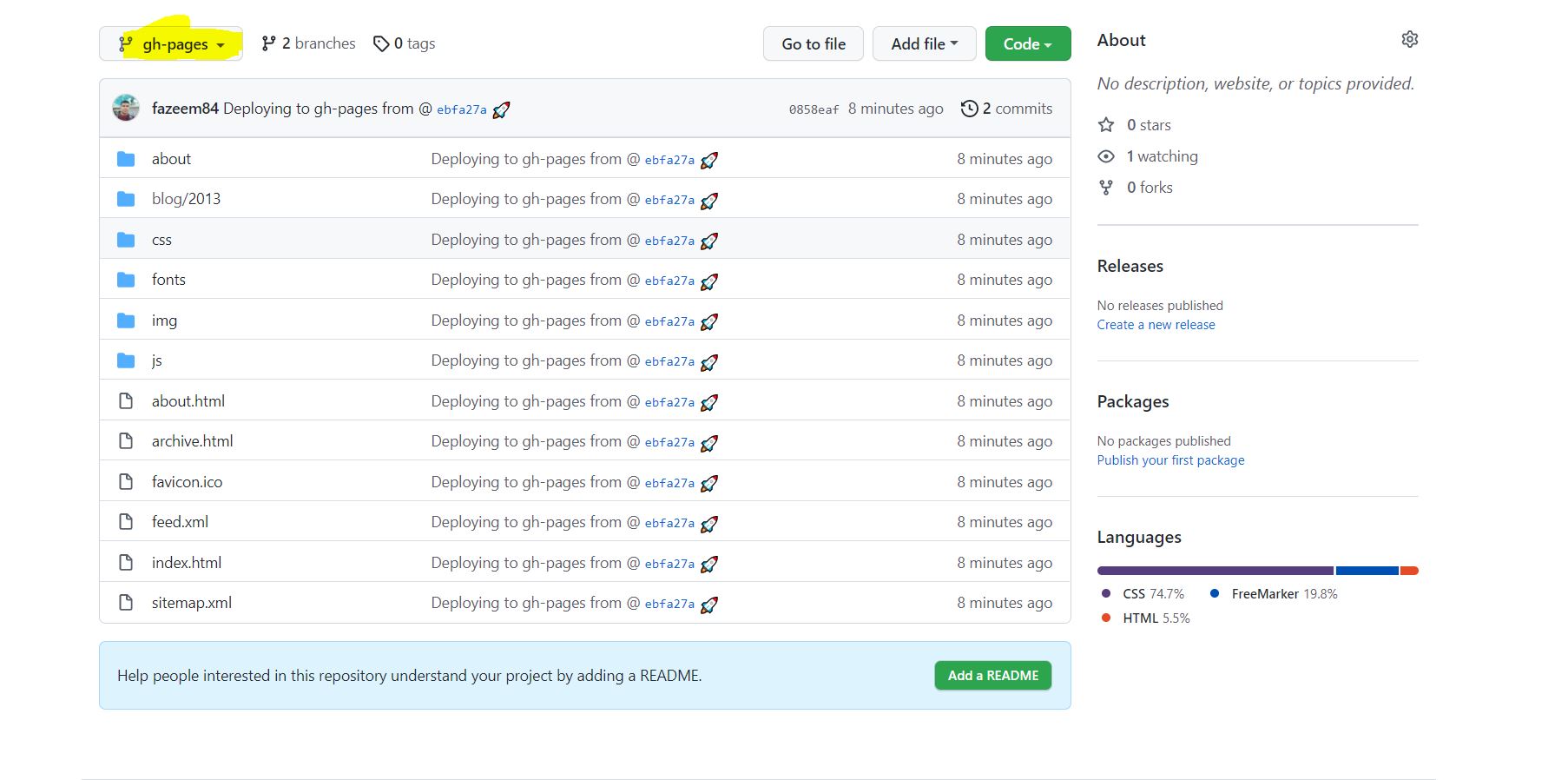Click the 1 watching link
Image resolution: width=1568 pixels, height=780 pixels.
(1162, 156)
